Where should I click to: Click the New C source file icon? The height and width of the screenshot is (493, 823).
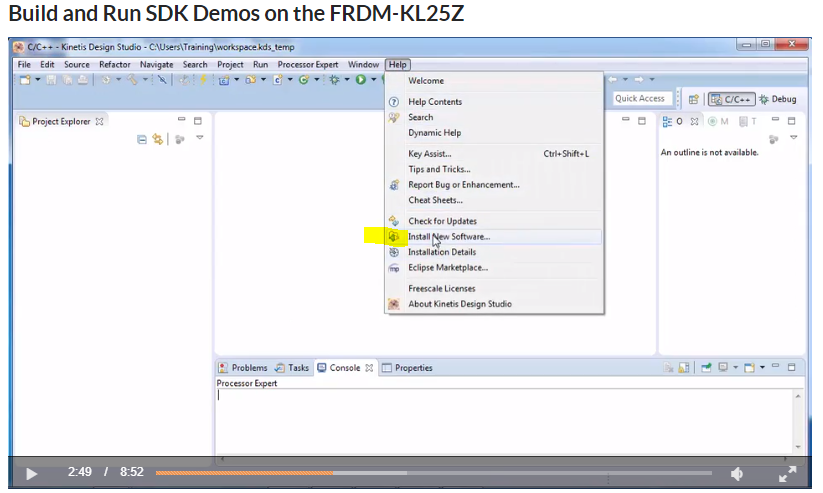click(278, 80)
